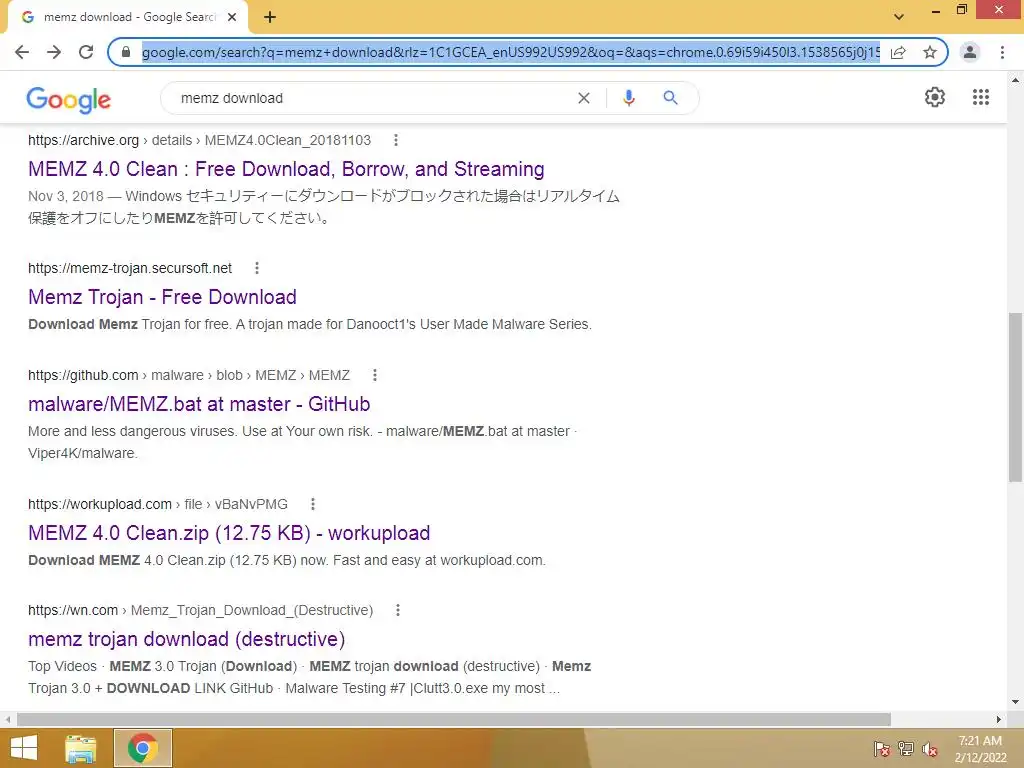
Task: Open more options for the workupload.com result
Action: pos(313,504)
